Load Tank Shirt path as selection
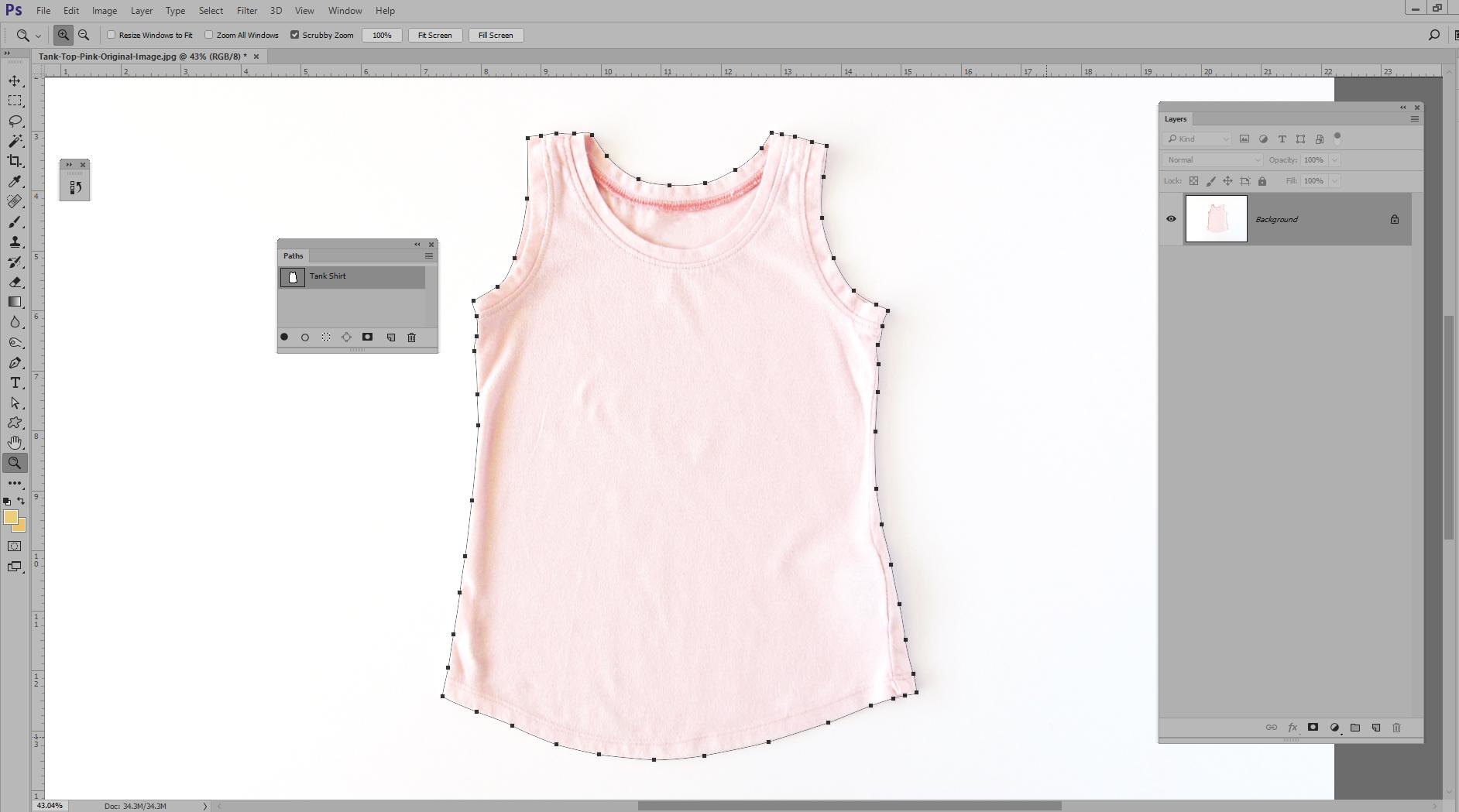Viewport: 1459px width, 812px height. 325,337
